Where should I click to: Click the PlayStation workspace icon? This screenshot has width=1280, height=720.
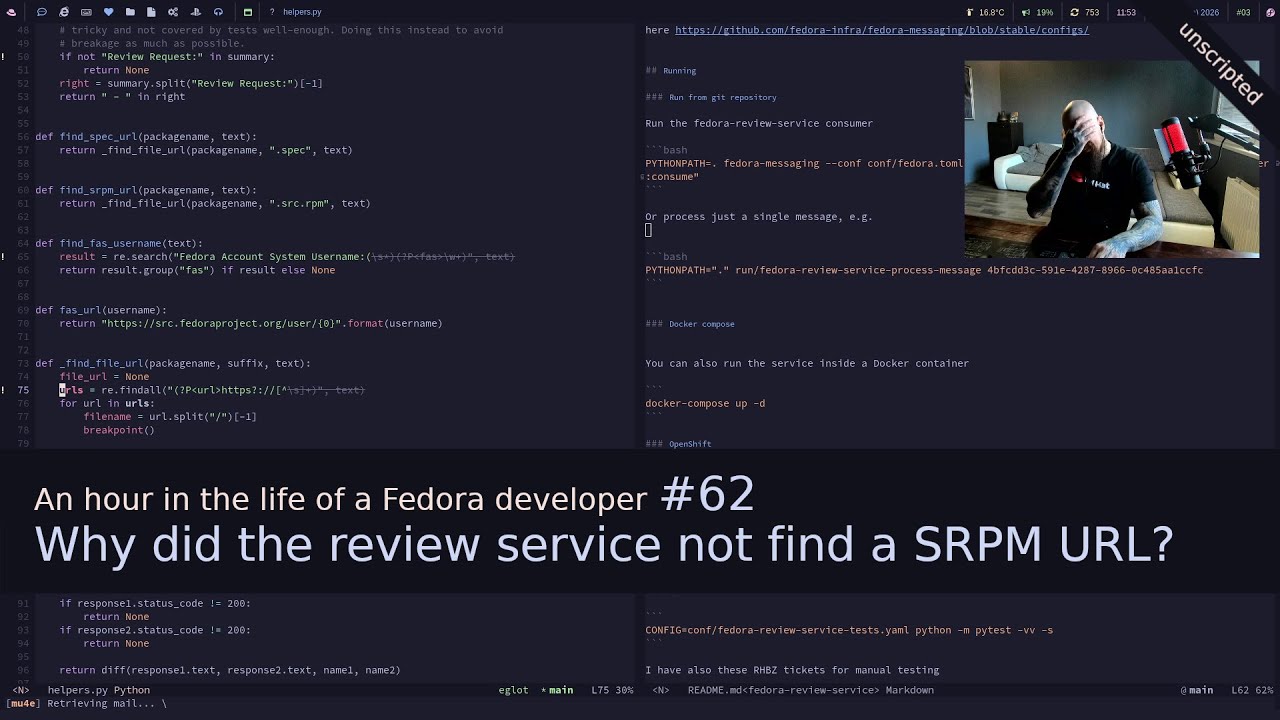[x=195, y=12]
